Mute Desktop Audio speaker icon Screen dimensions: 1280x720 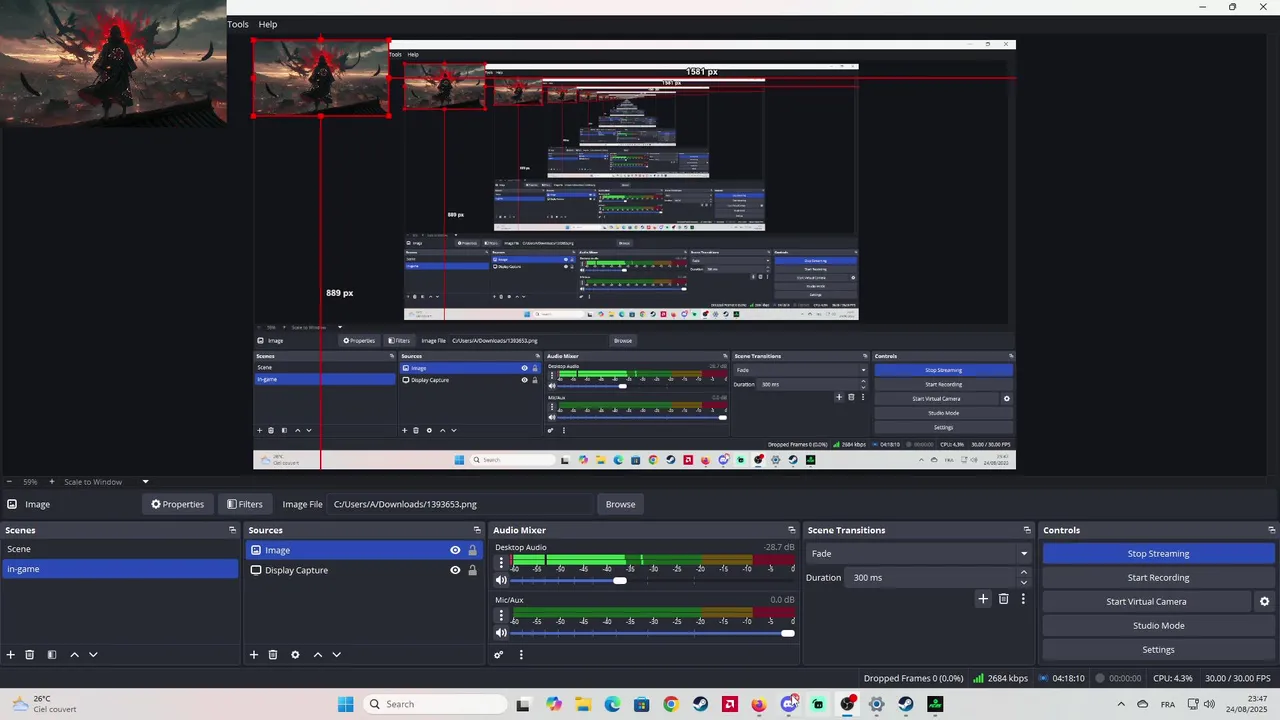point(502,580)
